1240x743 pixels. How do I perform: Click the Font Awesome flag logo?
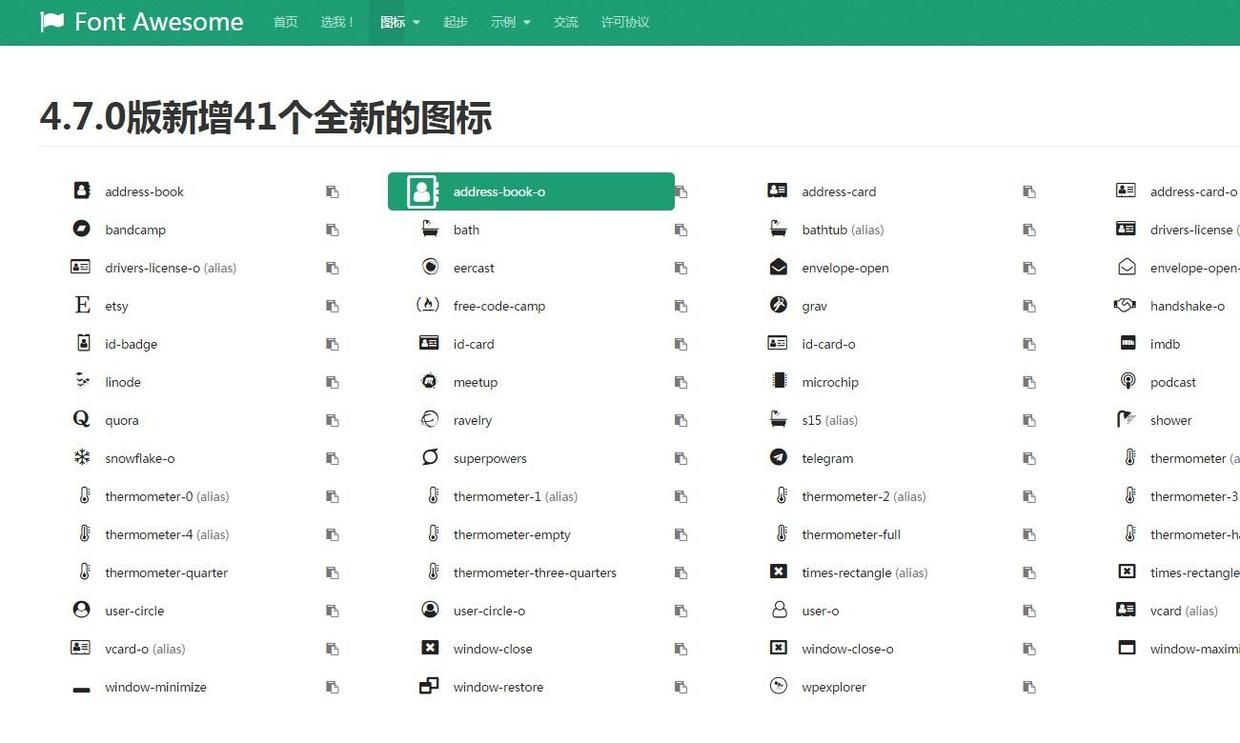[52, 21]
